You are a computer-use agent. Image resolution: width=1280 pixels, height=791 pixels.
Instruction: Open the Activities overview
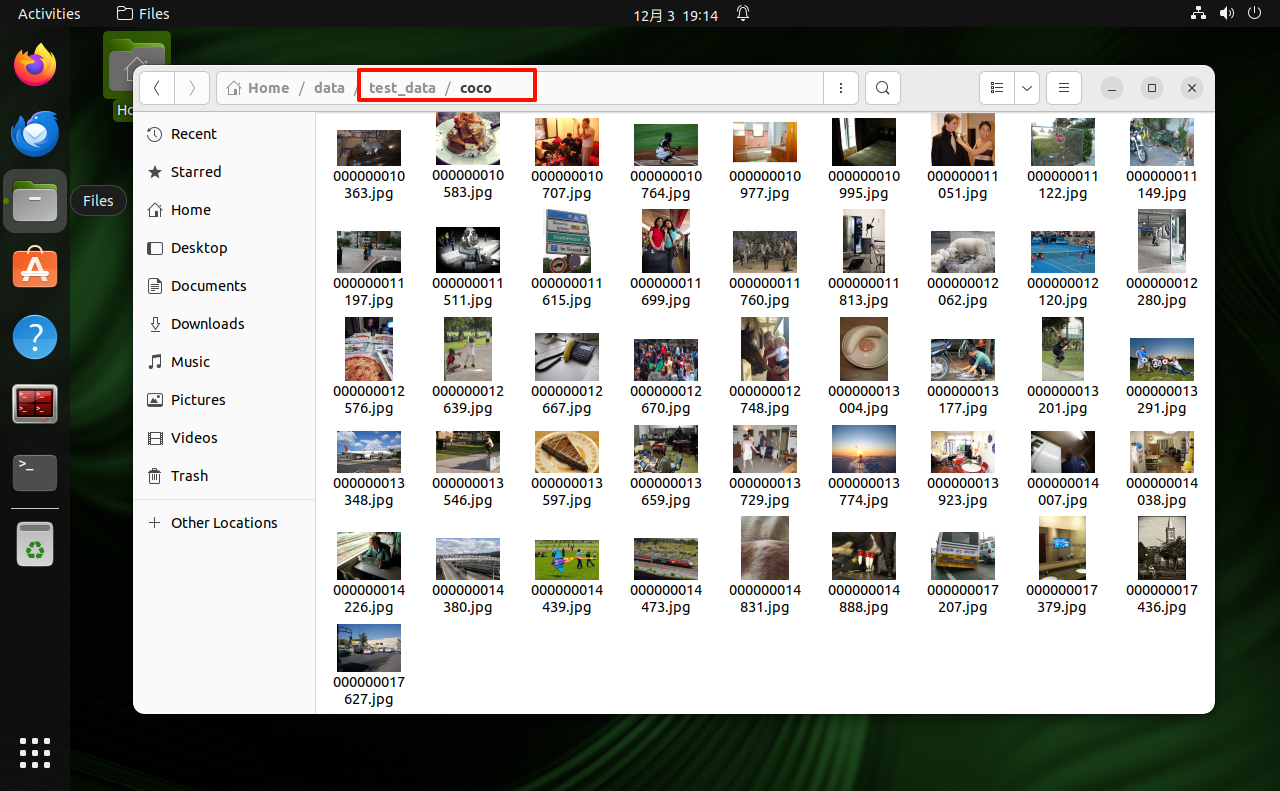49,14
